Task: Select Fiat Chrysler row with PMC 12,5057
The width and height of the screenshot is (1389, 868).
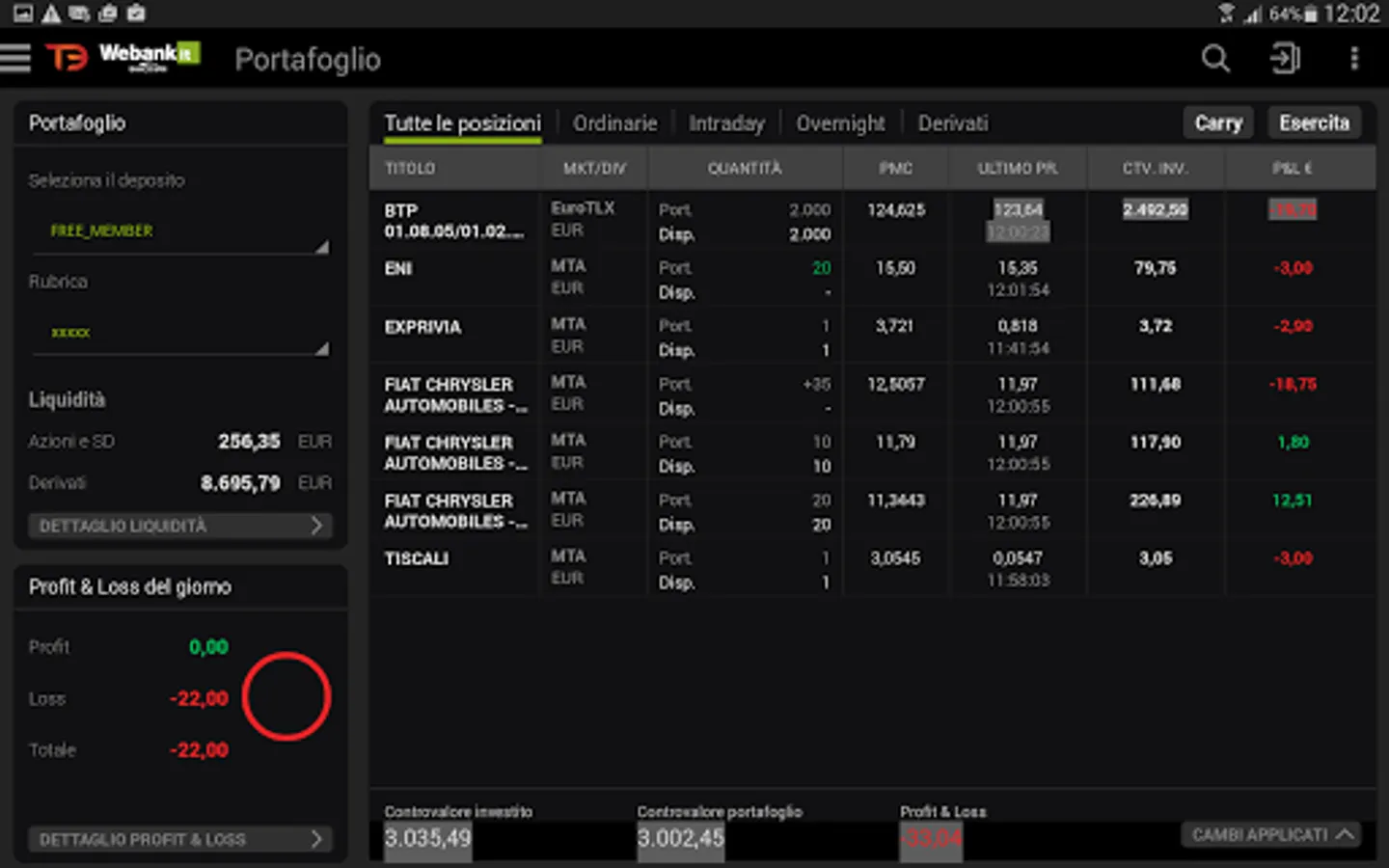Action: pos(873,394)
